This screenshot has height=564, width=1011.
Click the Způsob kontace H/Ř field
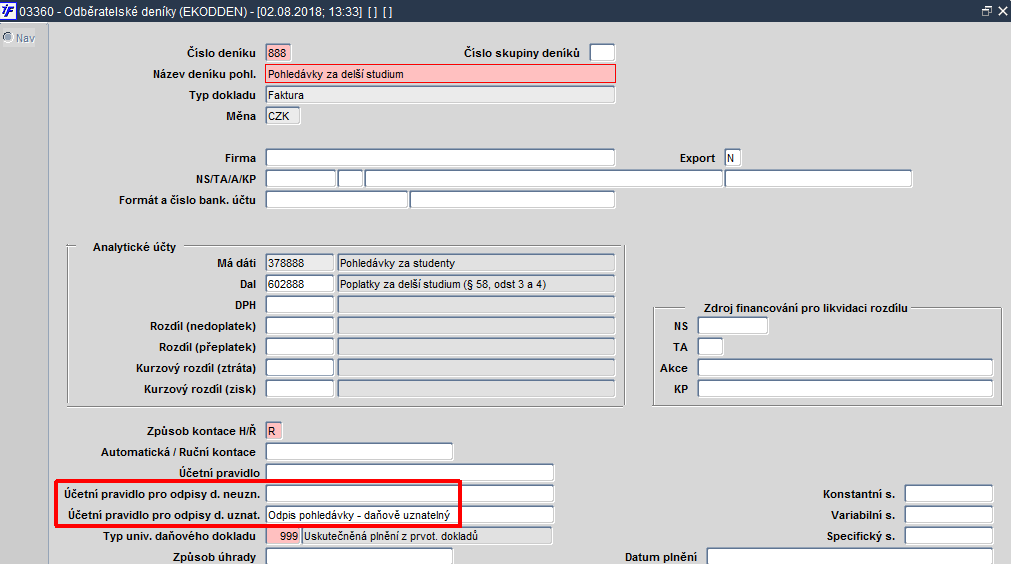coord(274,431)
